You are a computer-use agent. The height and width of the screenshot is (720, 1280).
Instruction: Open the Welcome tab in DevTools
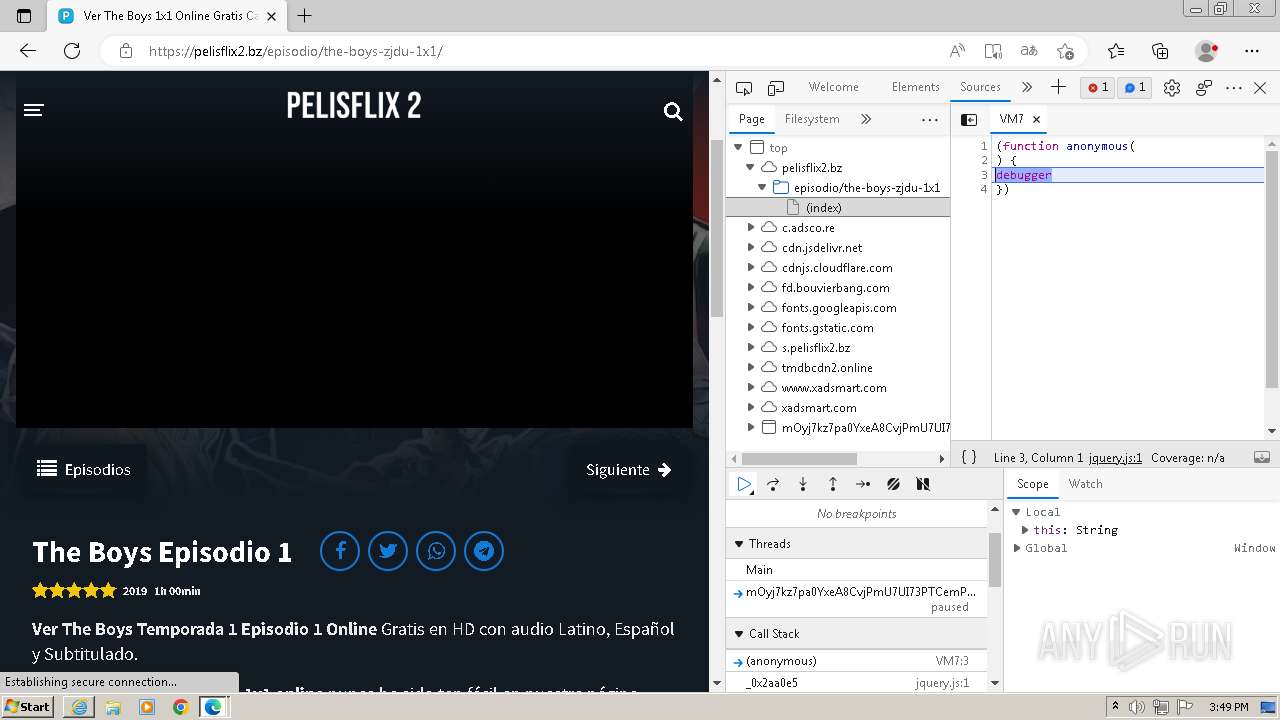[833, 87]
